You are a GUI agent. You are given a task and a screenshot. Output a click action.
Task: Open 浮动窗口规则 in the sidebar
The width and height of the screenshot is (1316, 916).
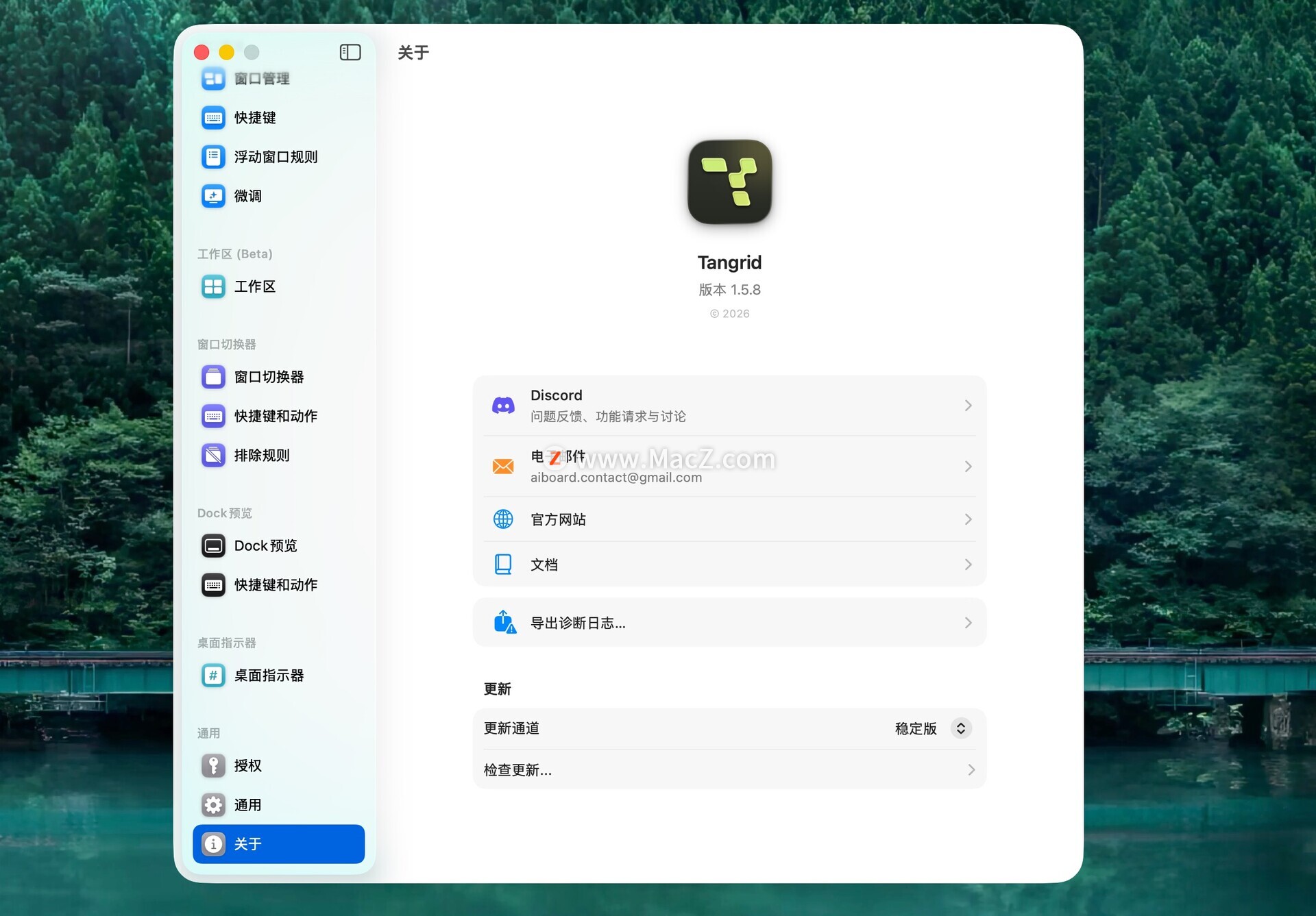tap(278, 157)
